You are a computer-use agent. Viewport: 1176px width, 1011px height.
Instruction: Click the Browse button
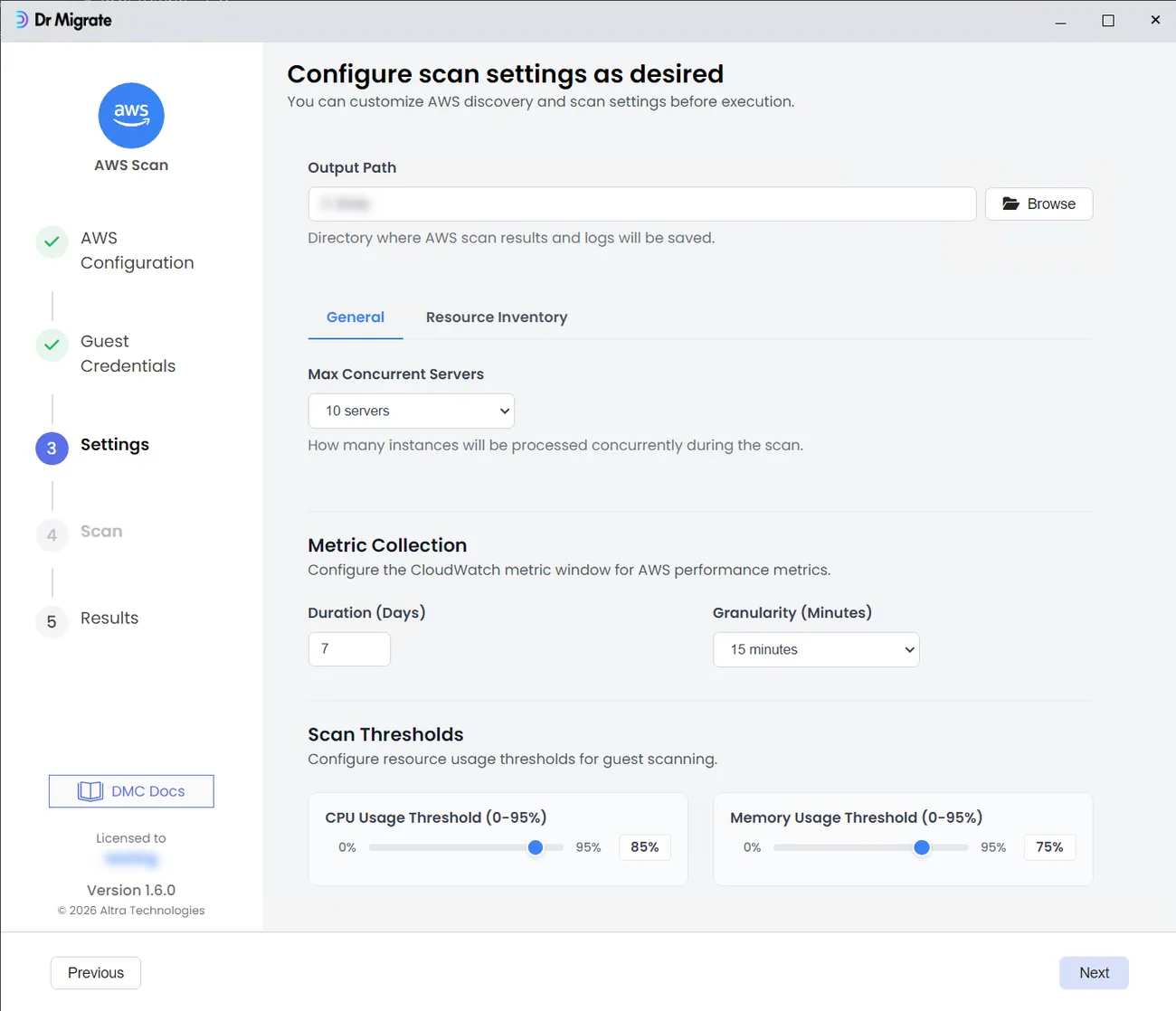point(1038,204)
